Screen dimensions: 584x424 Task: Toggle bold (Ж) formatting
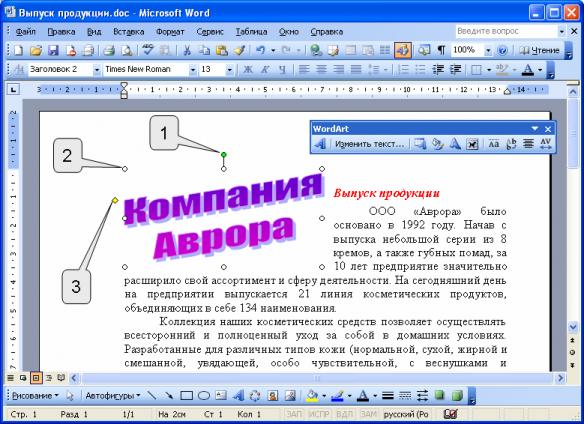(248, 69)
